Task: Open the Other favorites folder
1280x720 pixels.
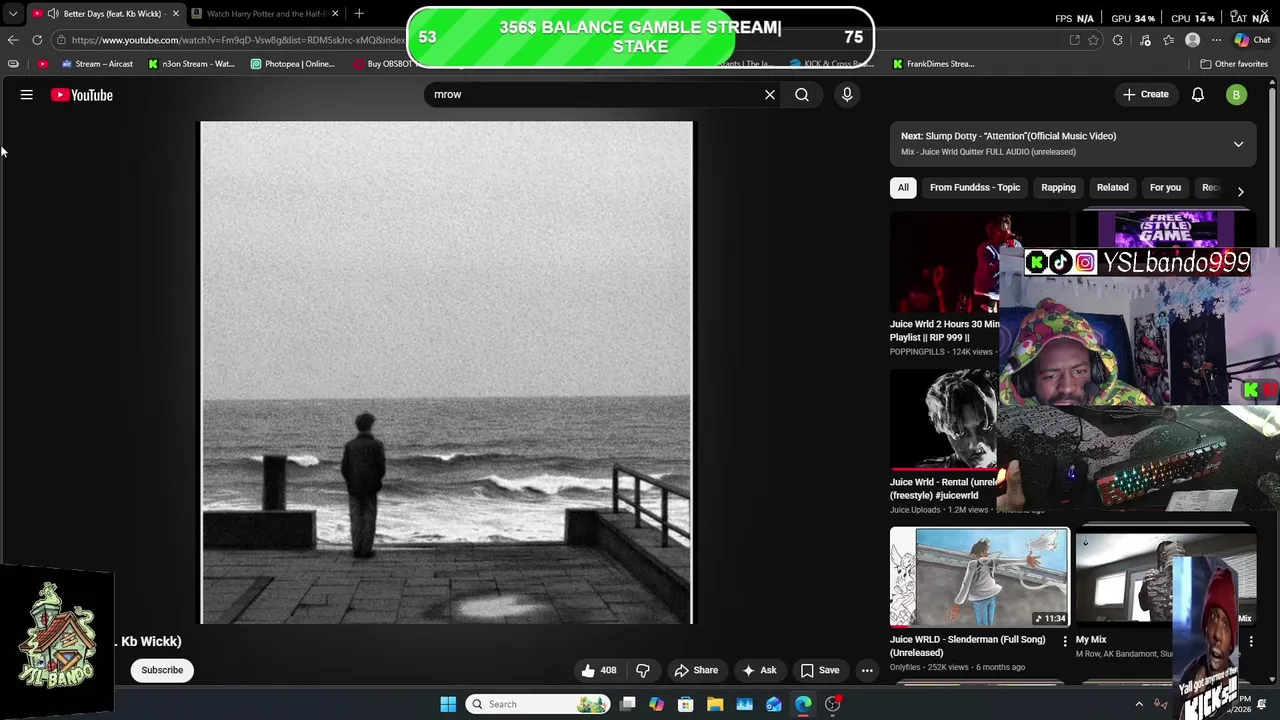Action: point(1234,64)
